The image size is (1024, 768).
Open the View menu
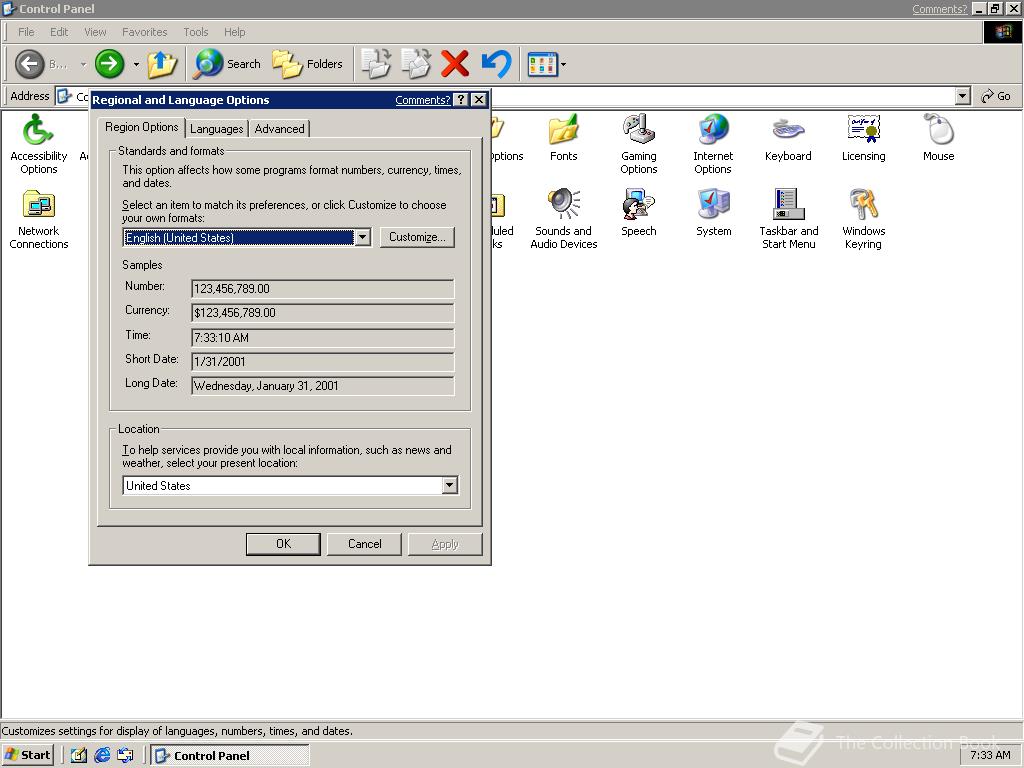pos(95,32)
